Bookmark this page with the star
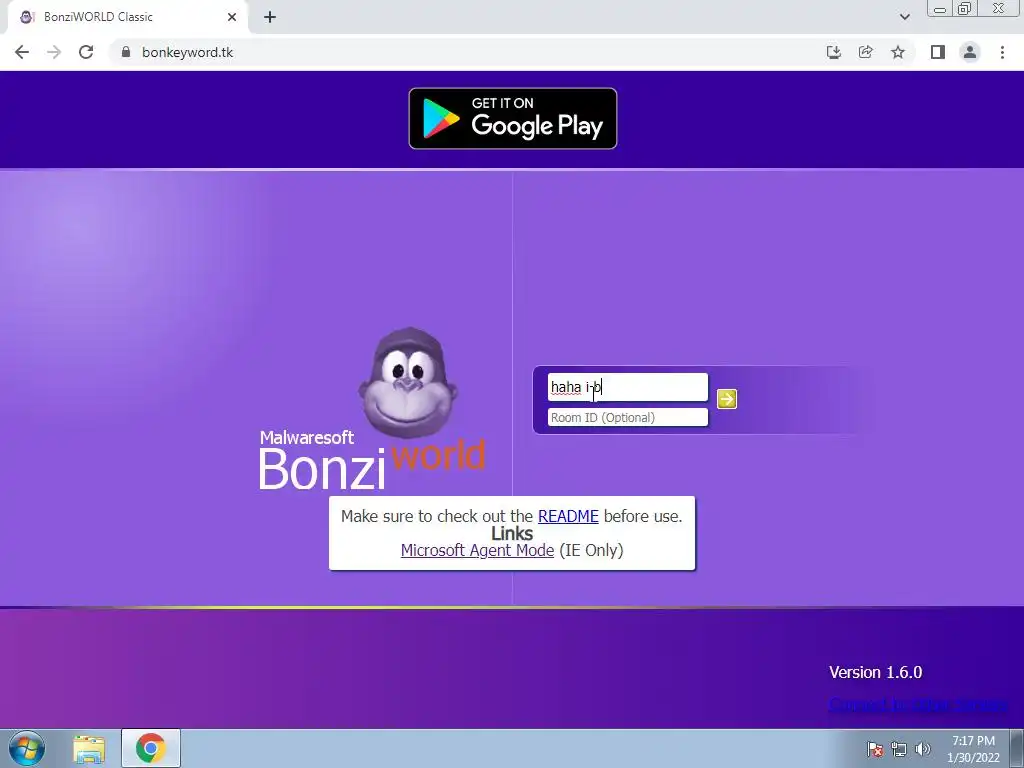The width and height of the screenshot is (1024, 768). click(x=898, y=52)
